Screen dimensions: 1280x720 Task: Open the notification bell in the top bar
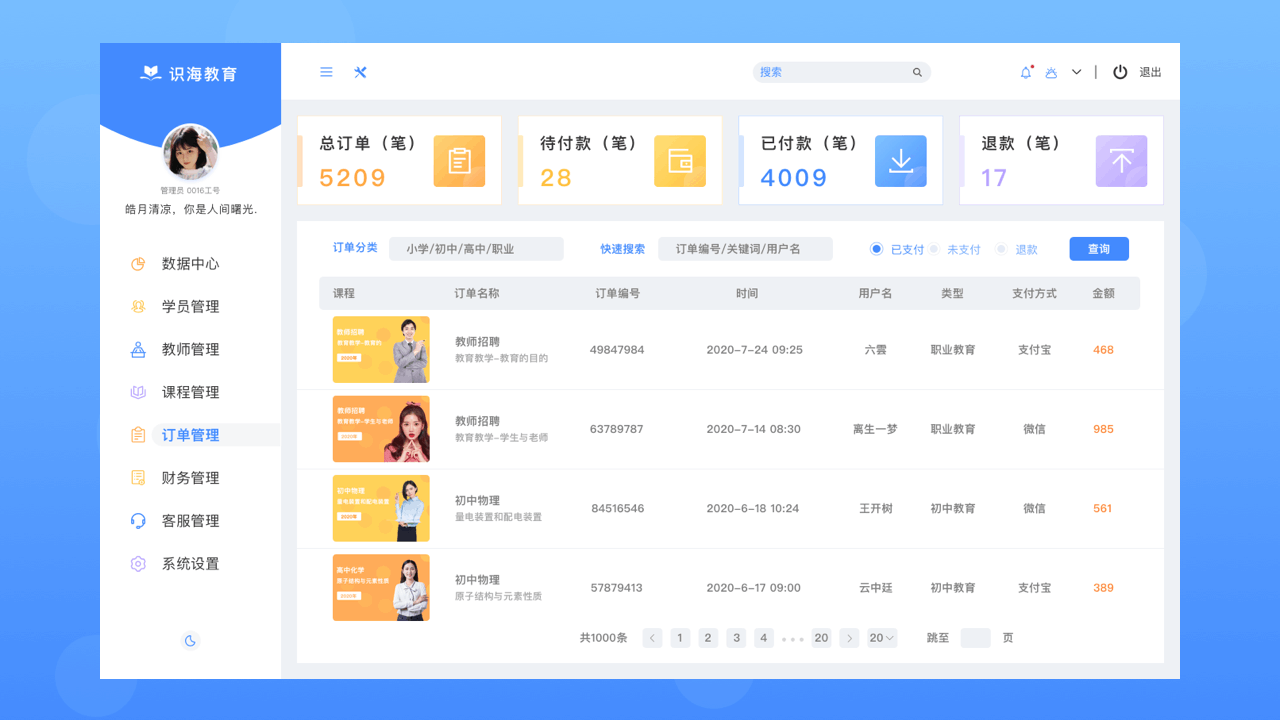point(1024,70)
